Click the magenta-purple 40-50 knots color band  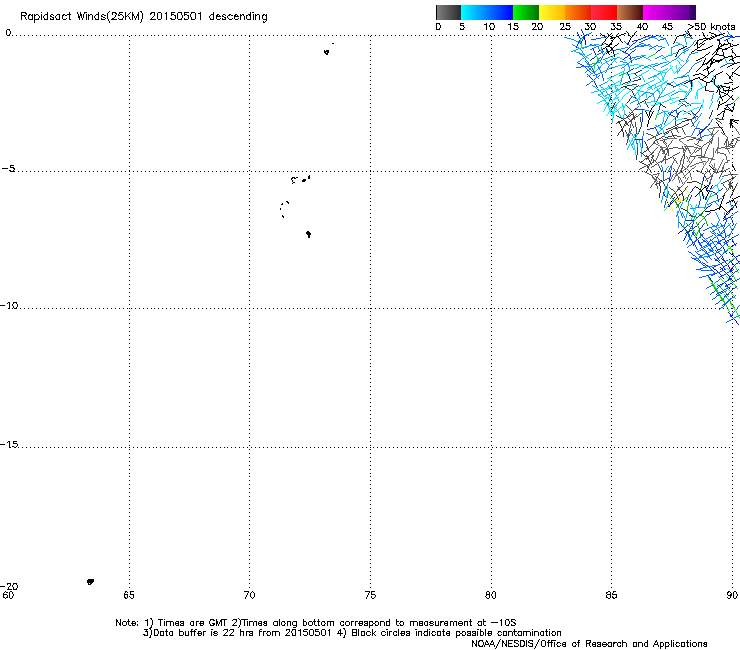(669, 12)
